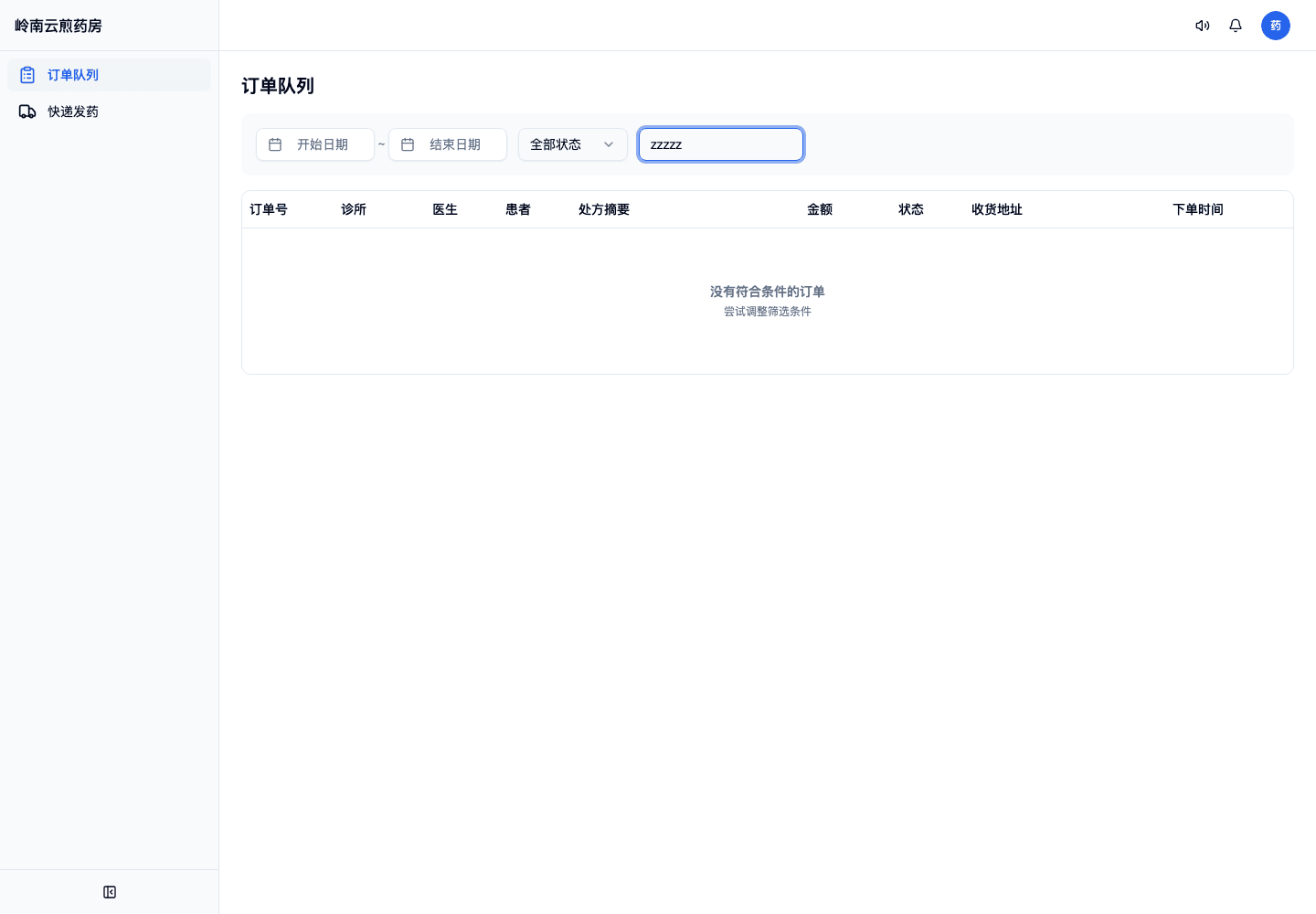The height and width of the screenshot is (914, 1316).
Task: Open the 全部状态 status dropdown
Action: 573,144
